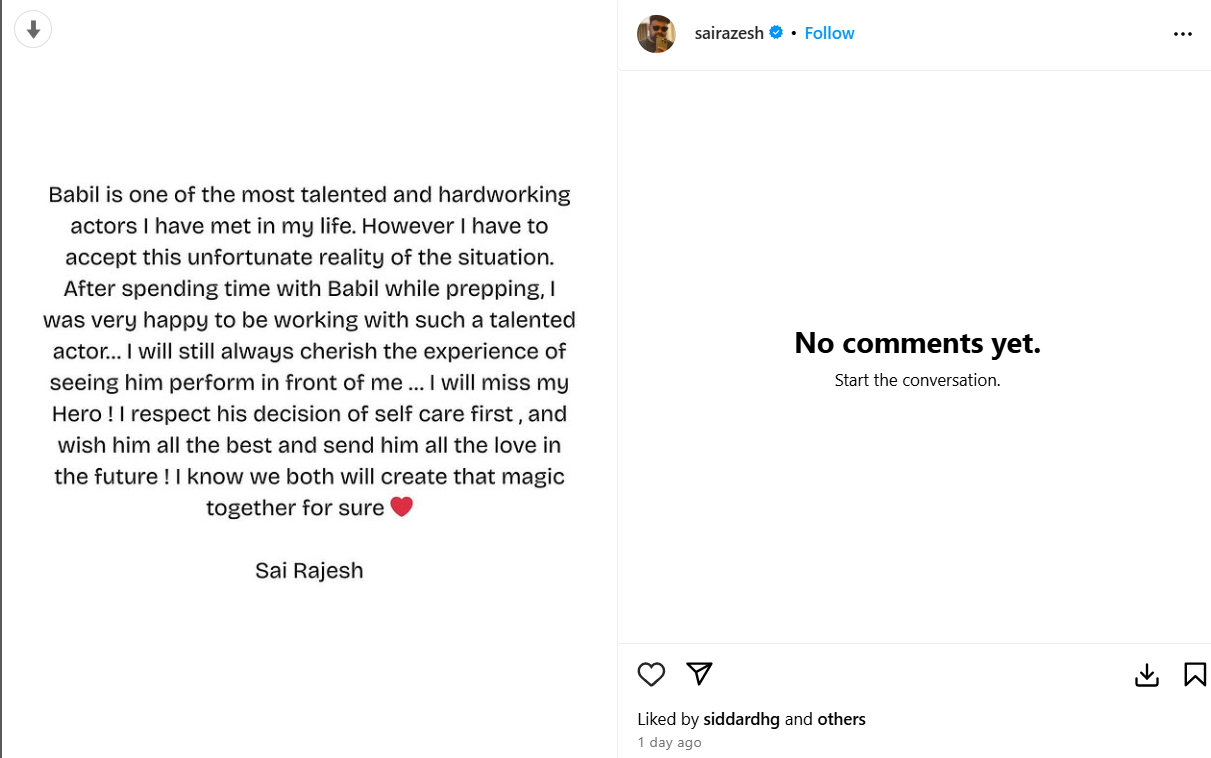Follow the sairazesh account
This screenshot has height=758, width=1211.
pyautogui.click(x=829, y=33)
